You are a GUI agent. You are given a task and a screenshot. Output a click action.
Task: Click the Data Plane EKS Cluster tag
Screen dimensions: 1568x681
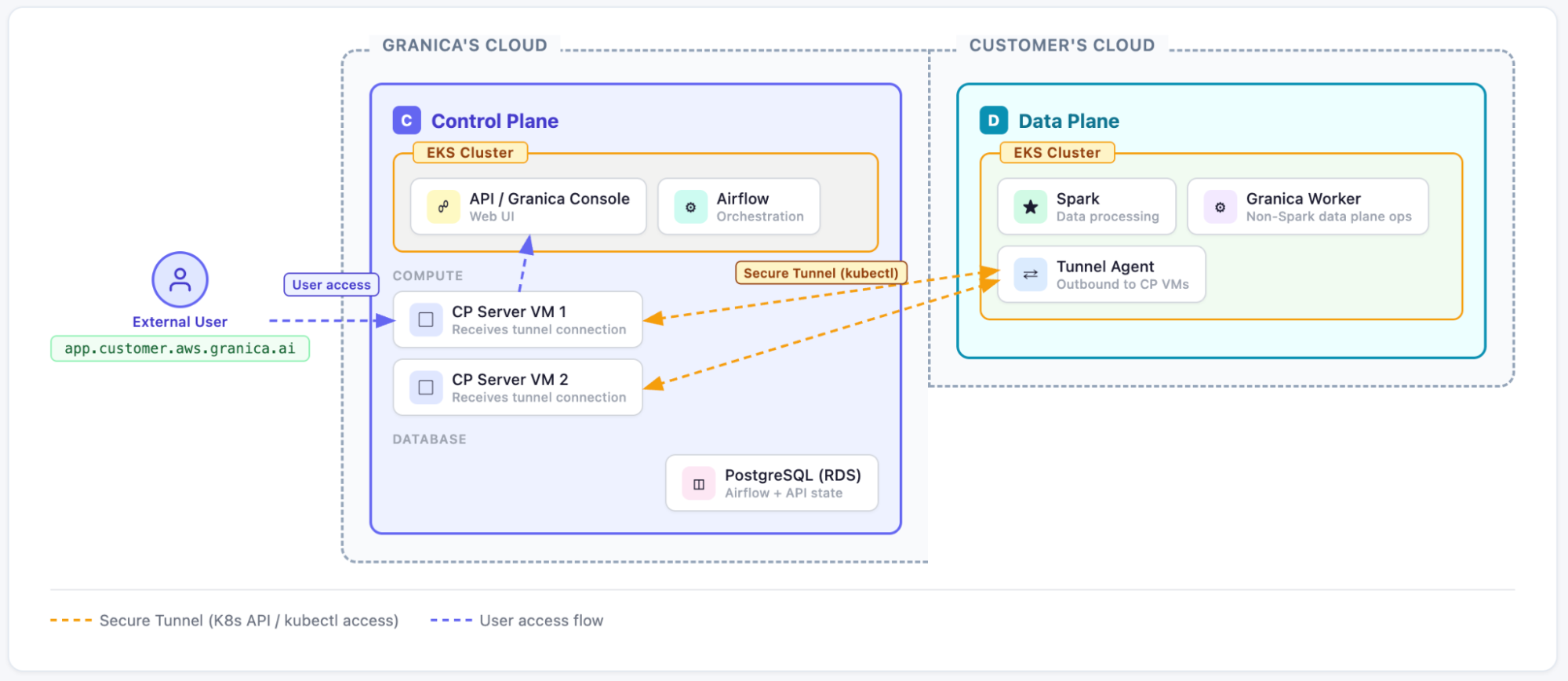[x=1057, y=153]
